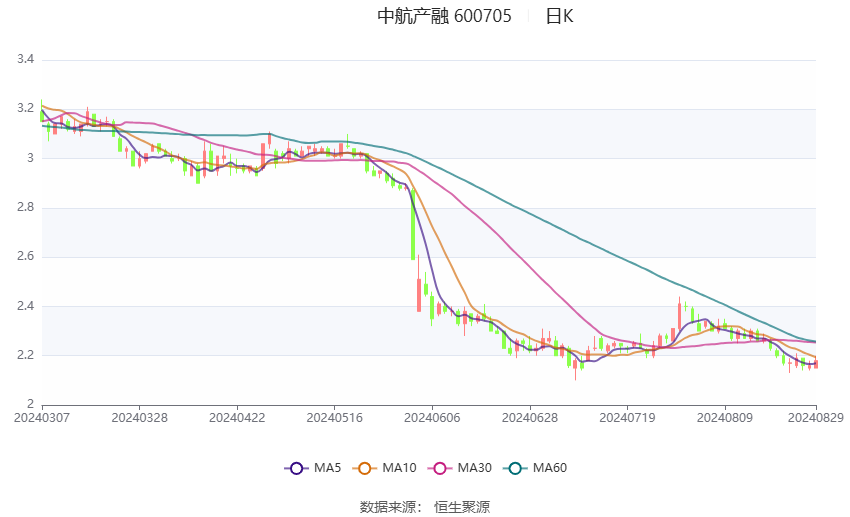Click the 20240719 date axis label

coord(627,418)
